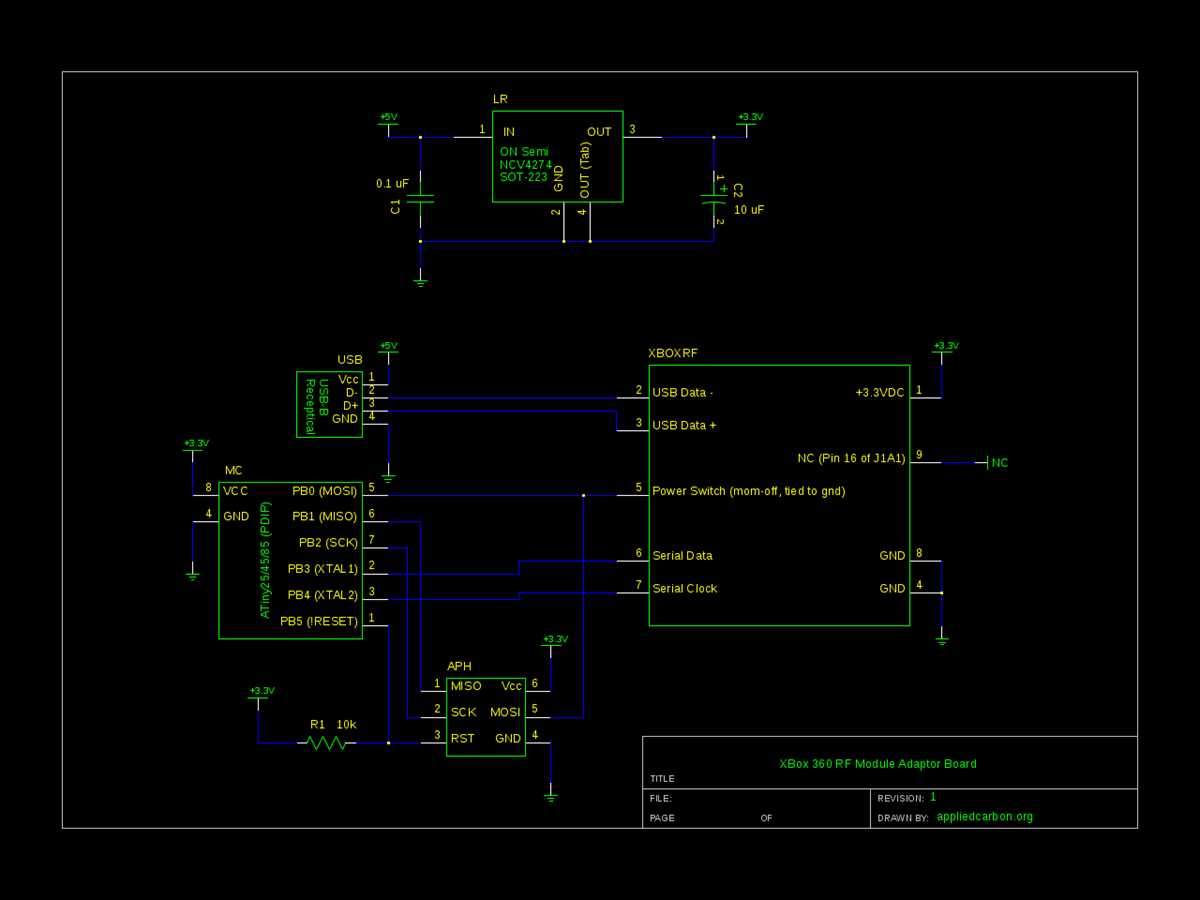Select the C2 10 uF polarized capacitor symbol

(713, 198)
